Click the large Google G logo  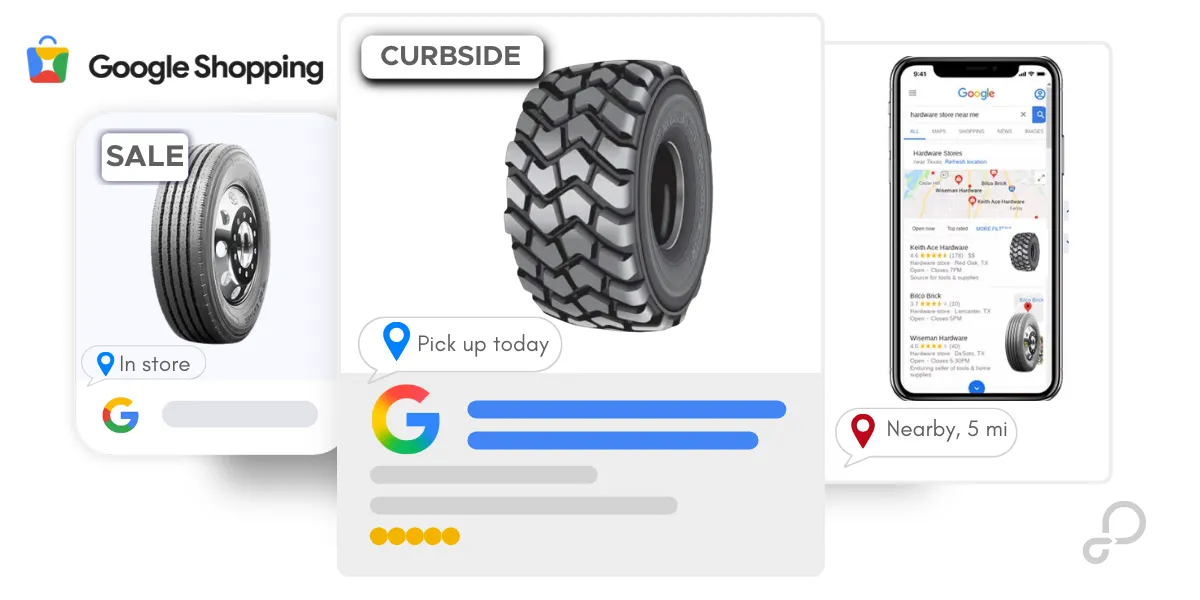406,419
